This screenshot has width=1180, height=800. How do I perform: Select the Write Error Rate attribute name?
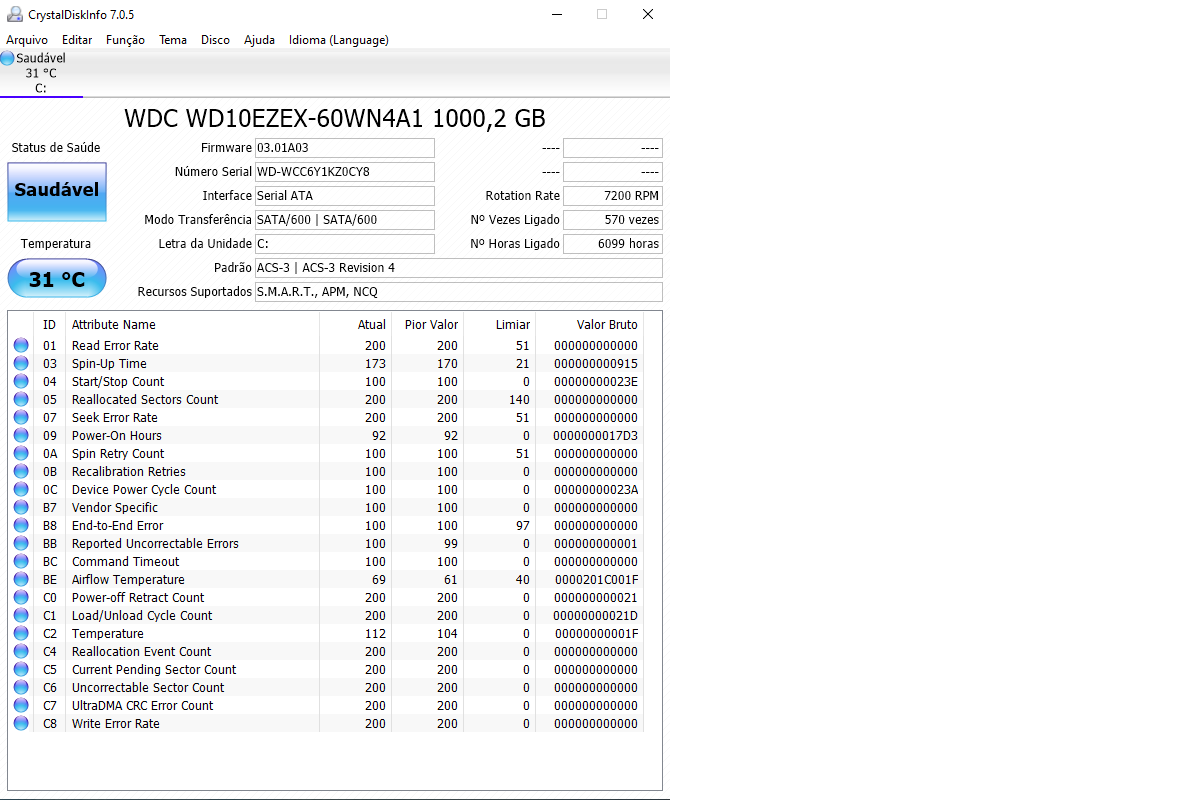[x=116, y=724]
